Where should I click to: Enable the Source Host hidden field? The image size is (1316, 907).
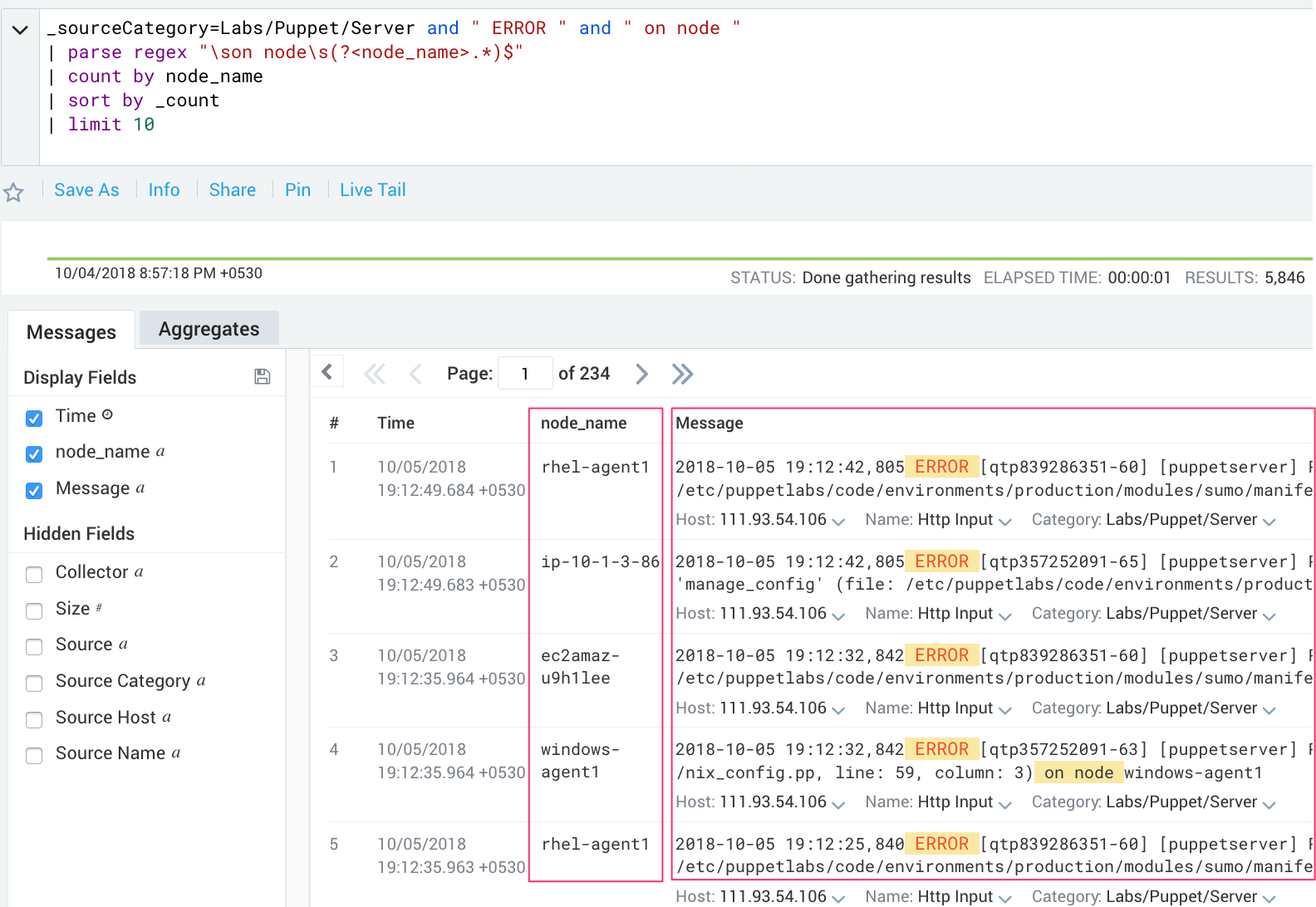point(34,719)
